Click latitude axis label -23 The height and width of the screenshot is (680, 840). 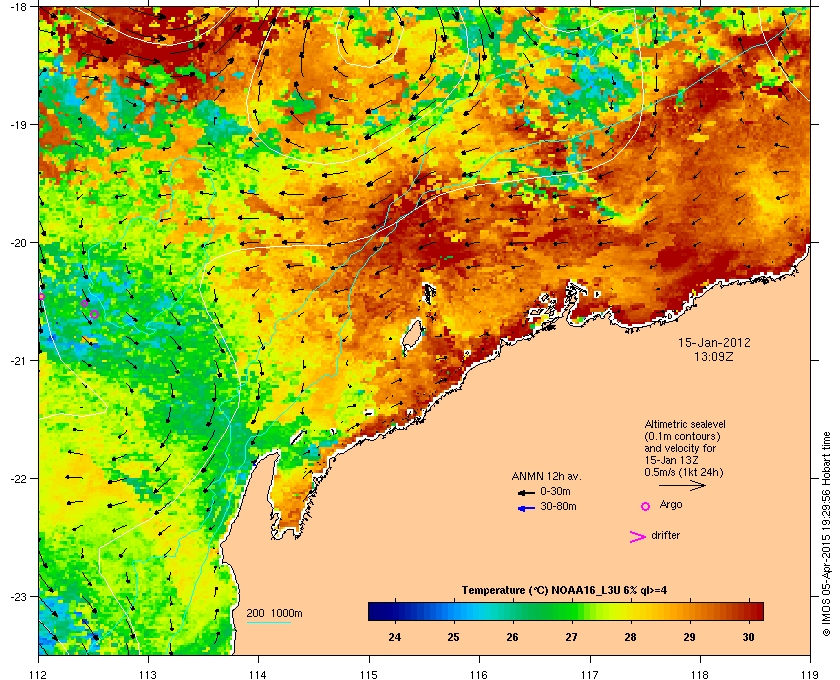coord(19,596)
